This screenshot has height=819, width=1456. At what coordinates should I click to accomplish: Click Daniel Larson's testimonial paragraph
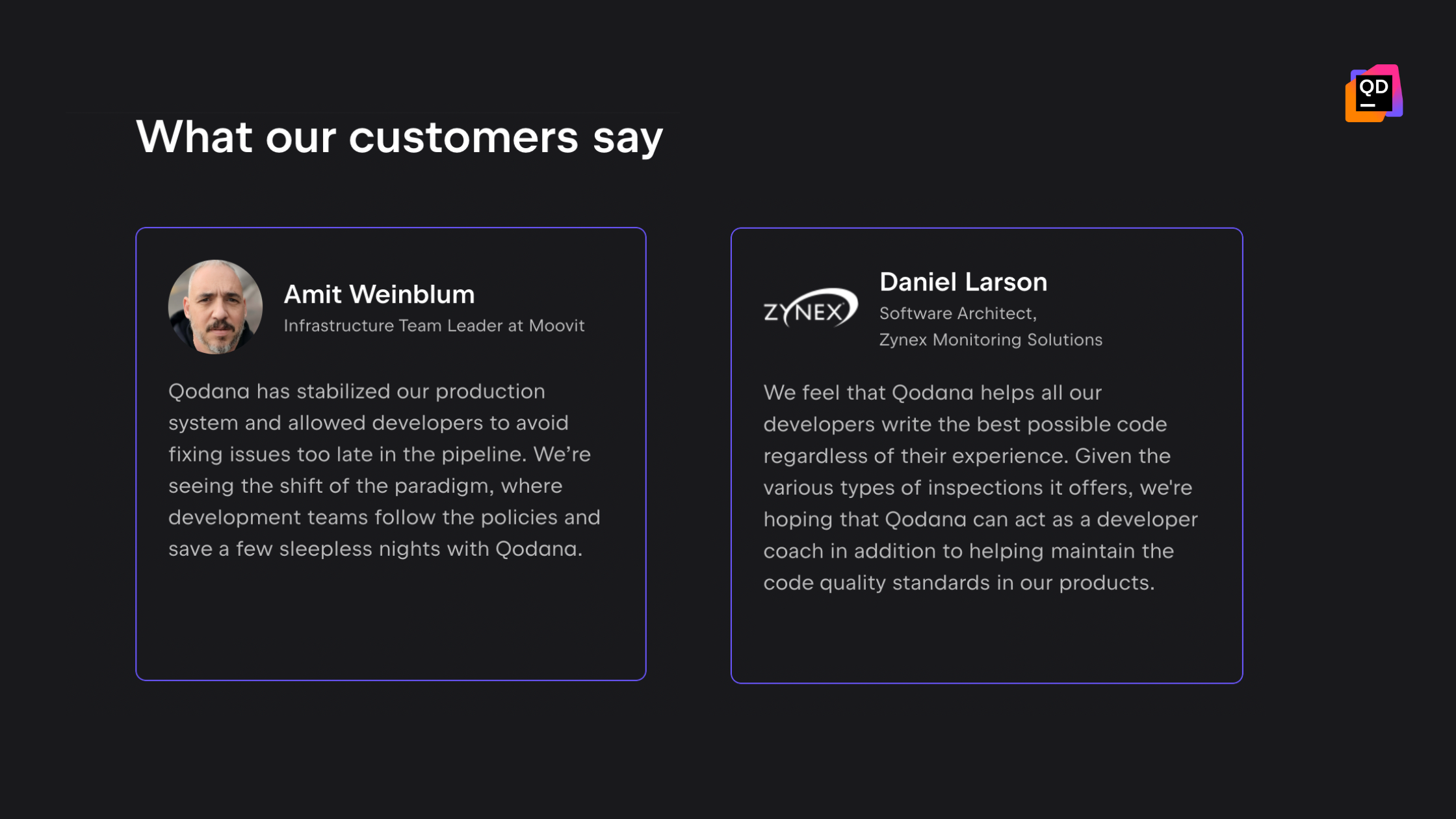pyautogui.click(x=980, y=487)
